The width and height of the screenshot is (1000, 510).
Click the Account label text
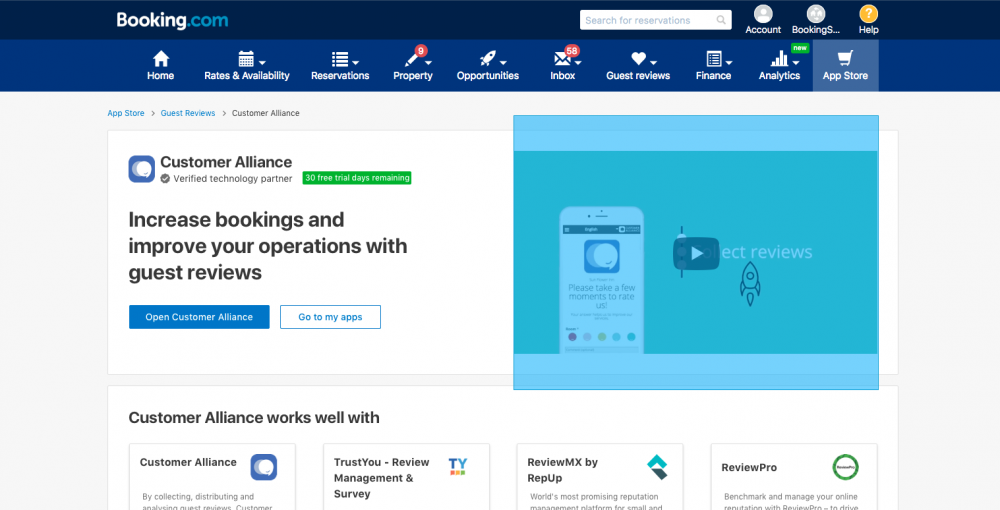[x=763, y=30]
